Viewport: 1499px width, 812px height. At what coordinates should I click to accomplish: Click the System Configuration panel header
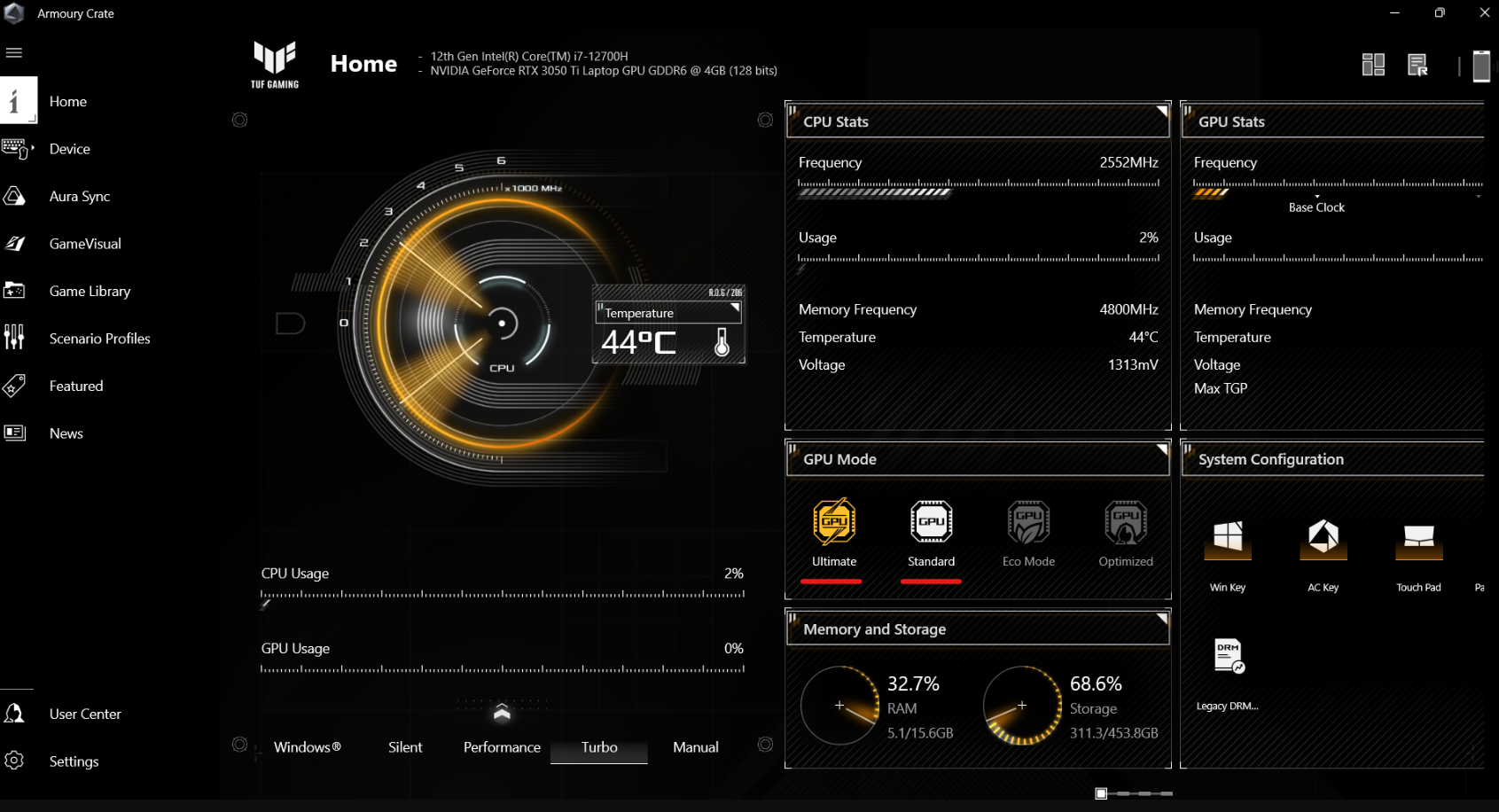1332,459
